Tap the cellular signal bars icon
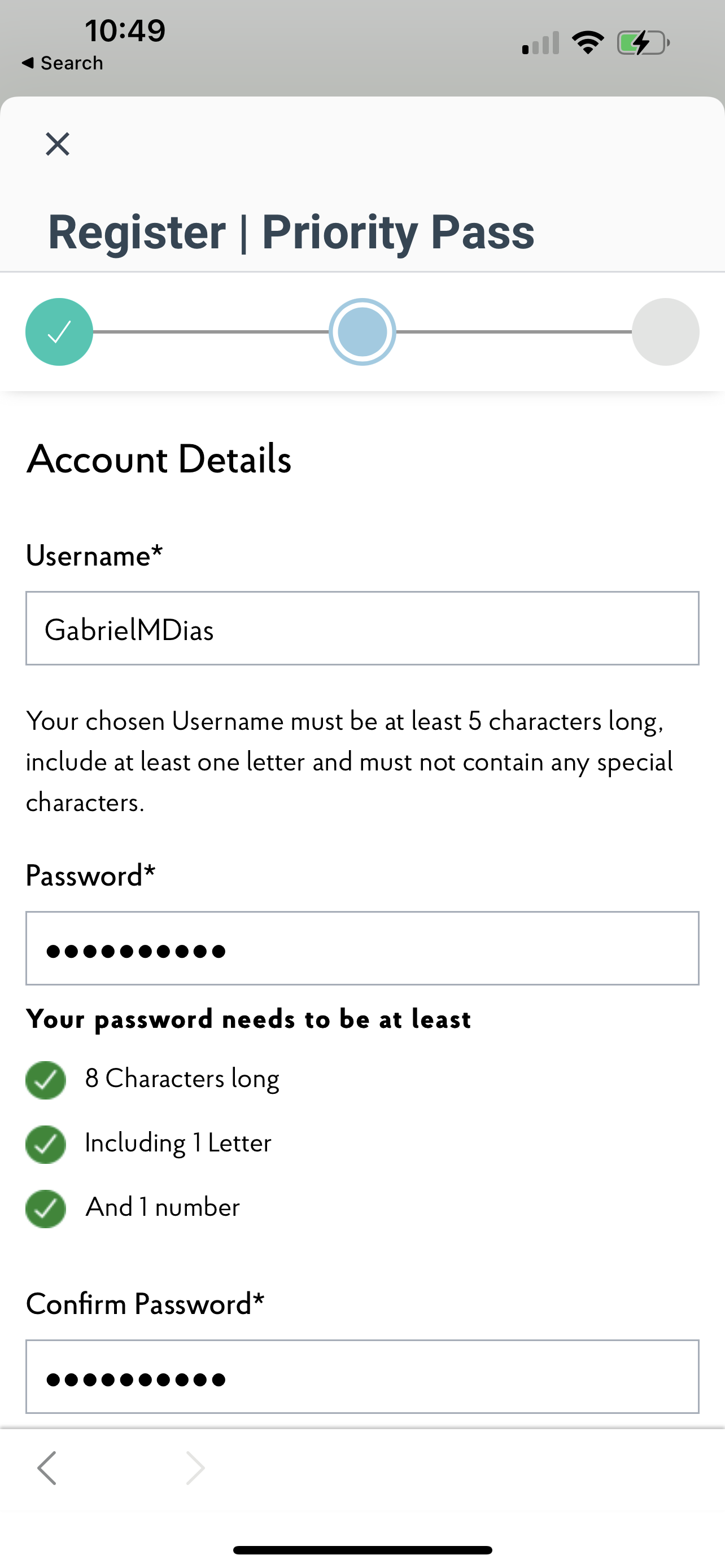725x1568 pixels. pos(540,43)
